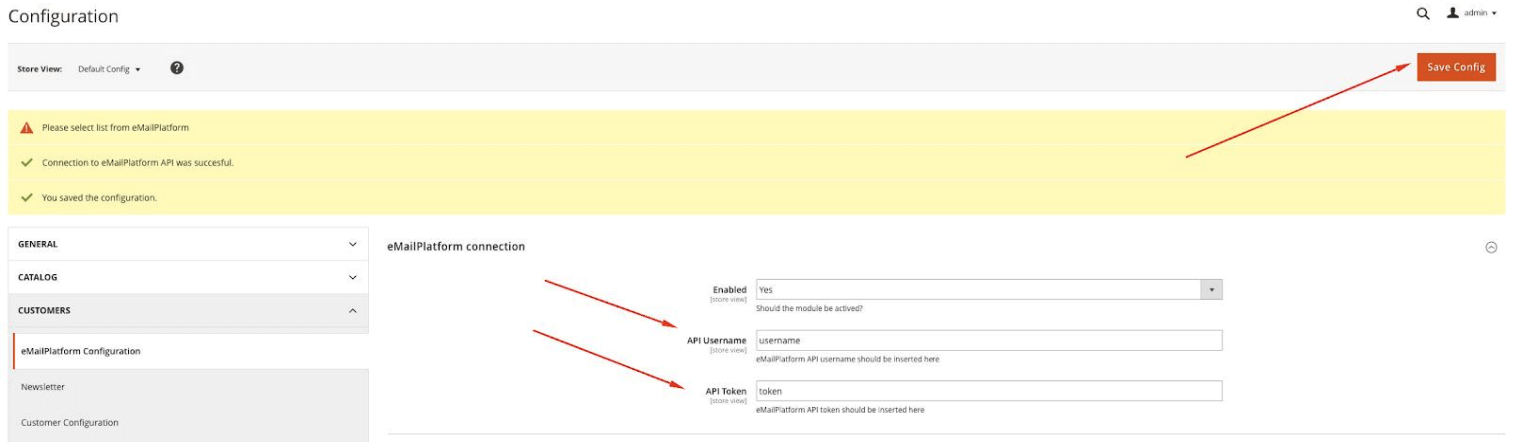Click the admin user silhouette icon
This screenshot has height=447, width=1513.
(x=1452, y=14)
